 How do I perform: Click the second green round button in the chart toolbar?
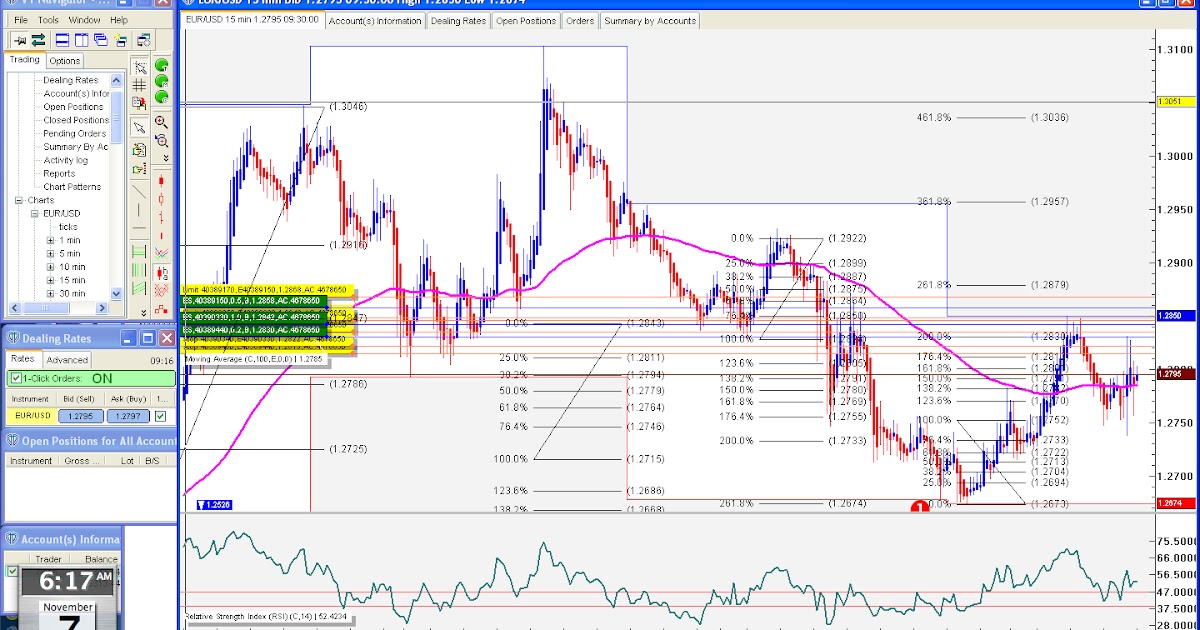tap(161, 81)
